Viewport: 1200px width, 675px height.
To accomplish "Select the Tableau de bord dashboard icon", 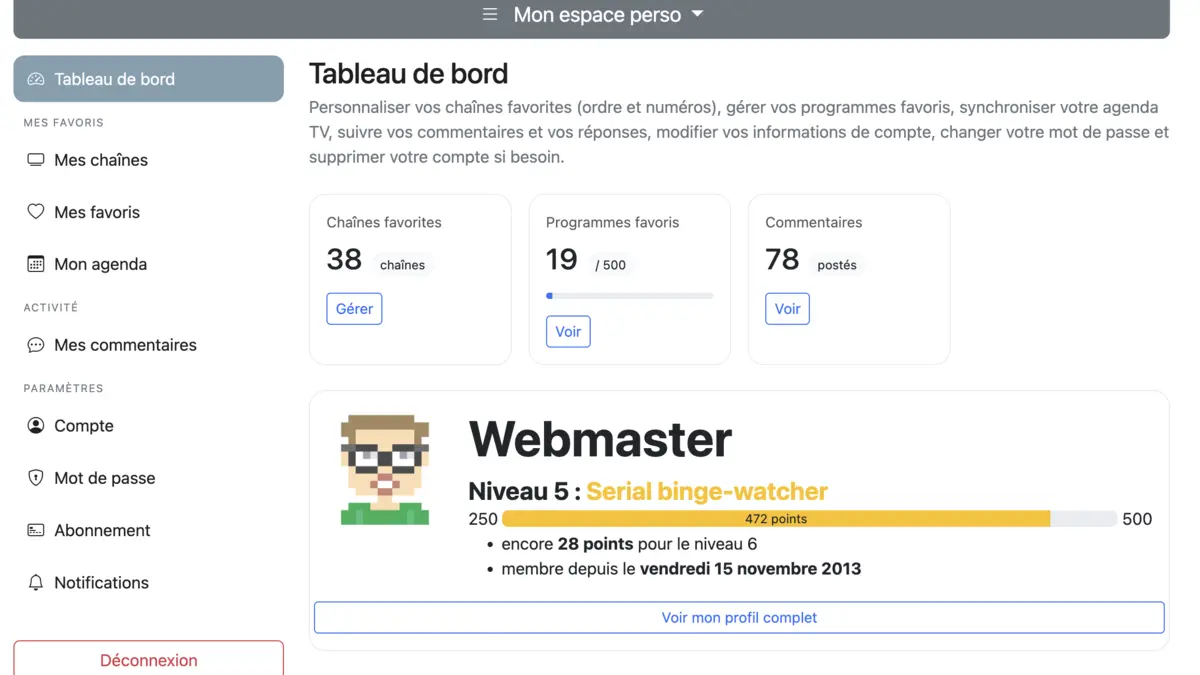I will click(x=36, y=78).
